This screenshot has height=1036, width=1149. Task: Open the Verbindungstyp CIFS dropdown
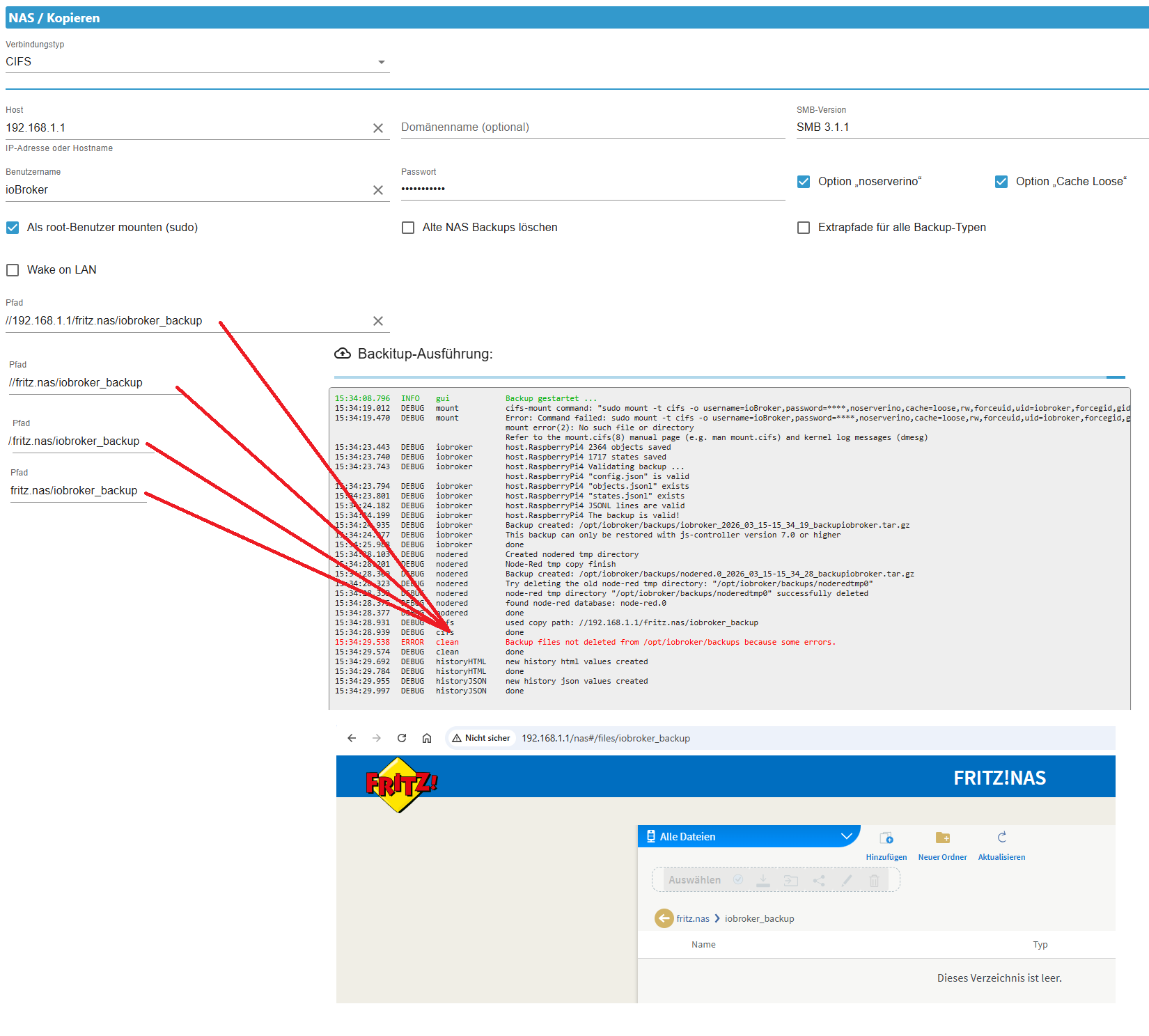coord(197,62)
